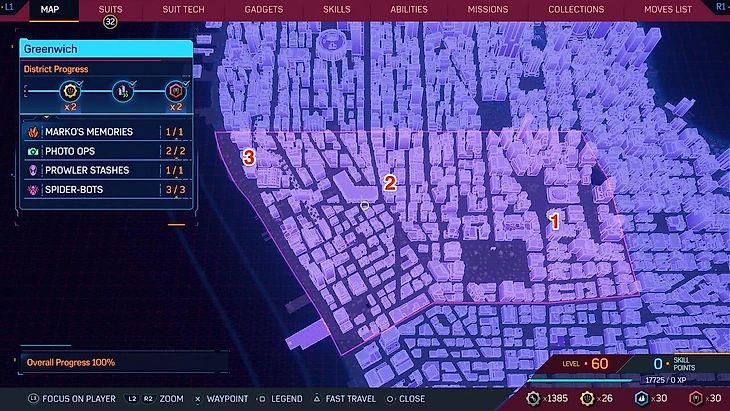Select the middle fast travel reward icon

pos(122,93)
